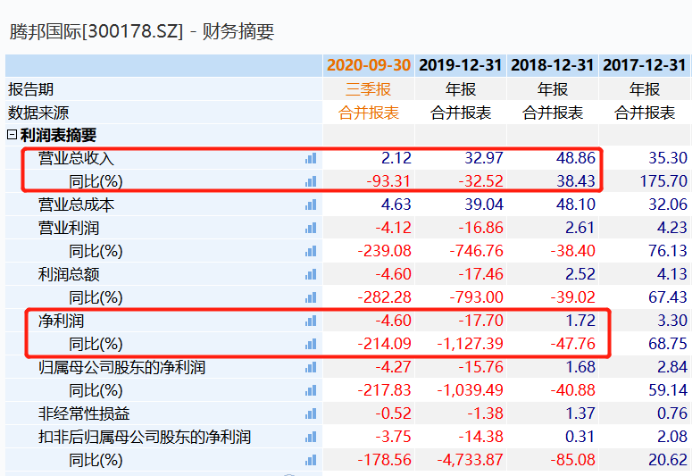Click chart icon in the -178.56 同比(%) row
Image resolution: width=693 pixels, height=476 pixels.
tap(311, 460)
